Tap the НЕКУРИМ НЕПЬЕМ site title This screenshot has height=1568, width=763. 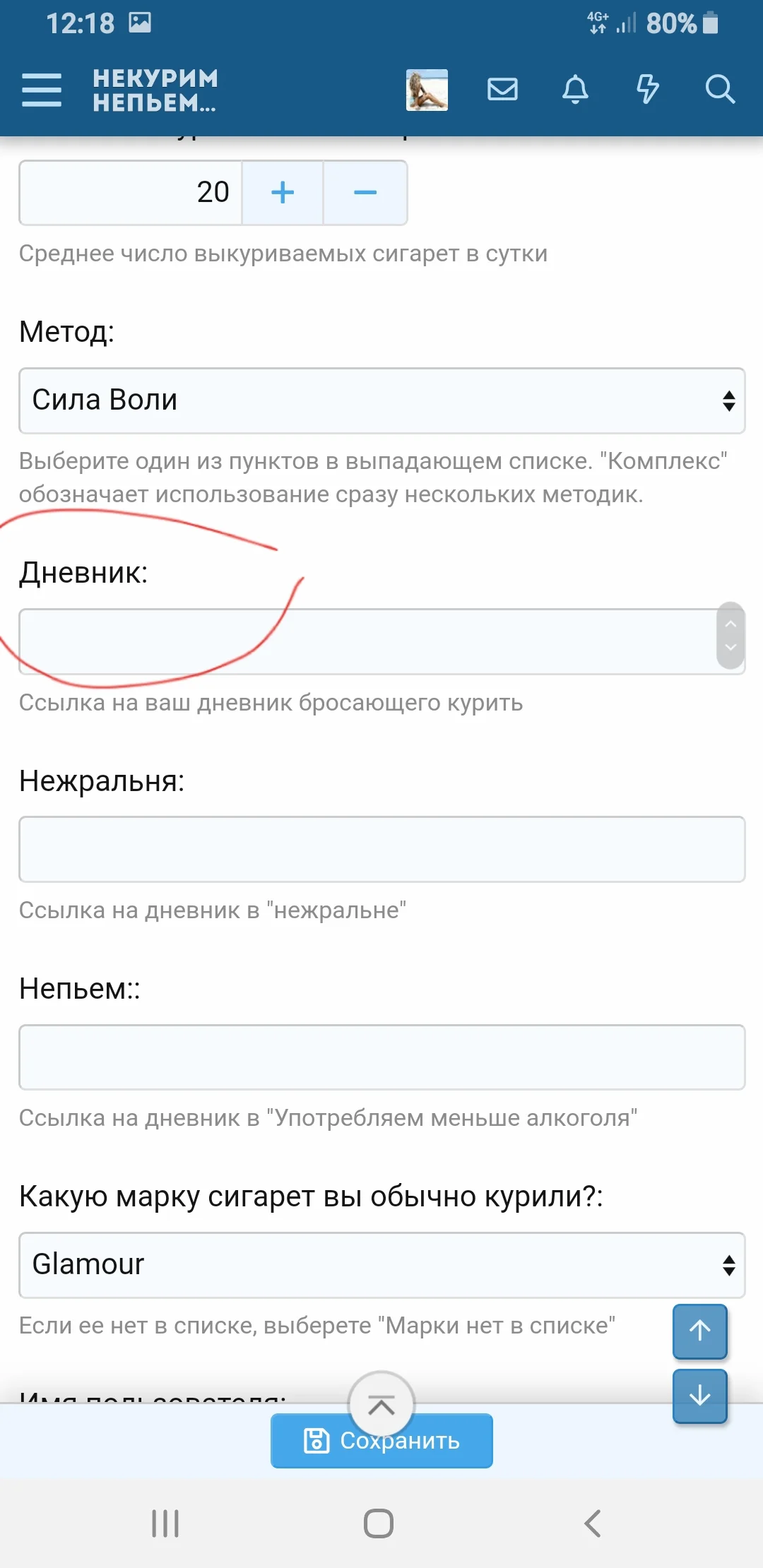pyautogui.click(x=155, y=90)
